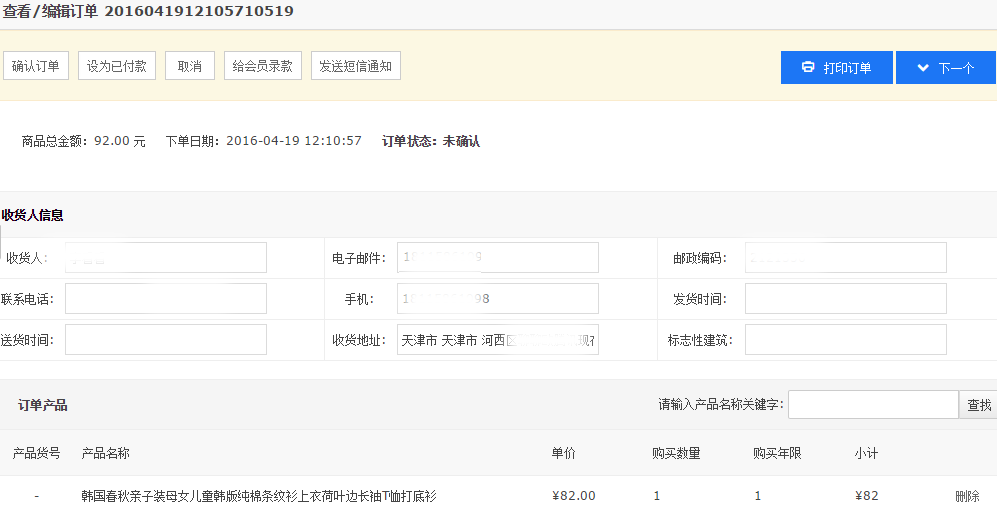
Task: Search products with 查找 button
Action: pyautogui.click(x=978, y=405)
